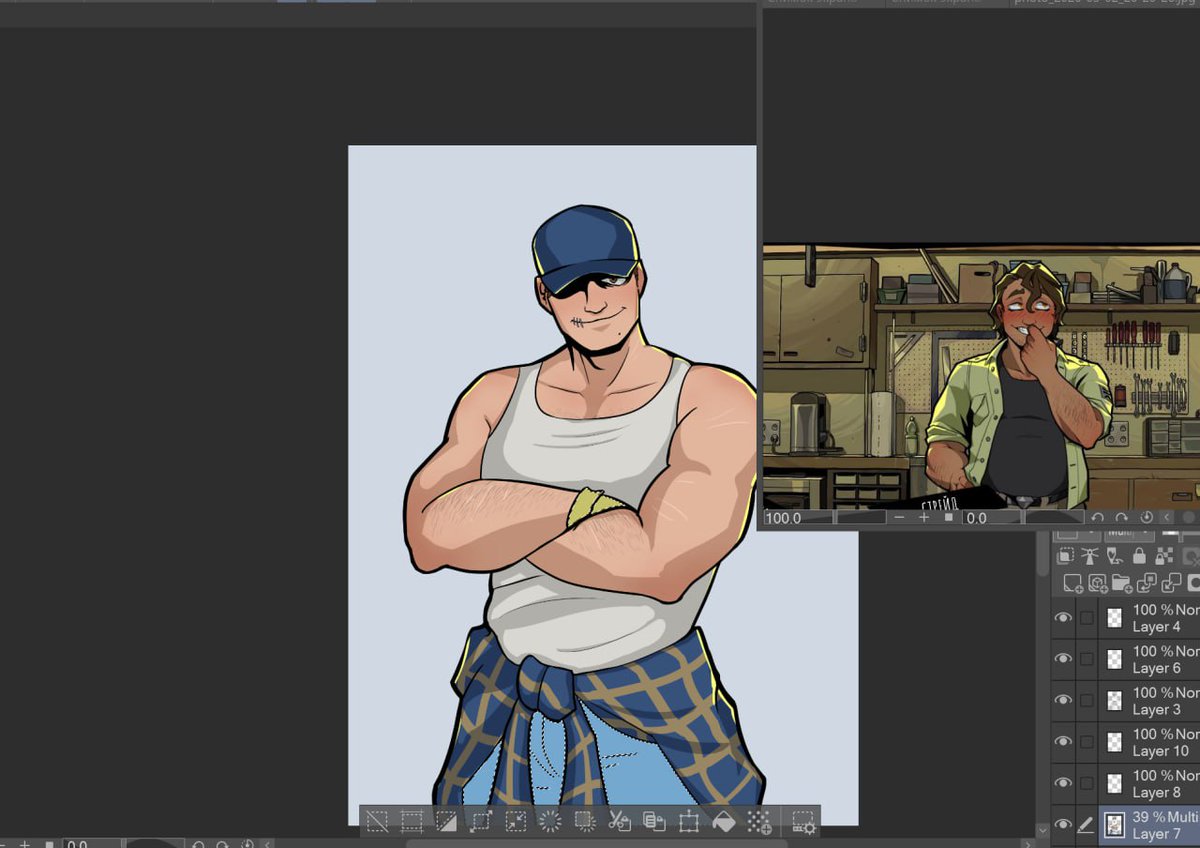Click reference window zoom field 100.0
The height and width of the screenshot is (848, 1200).
(x=798, y=518)
